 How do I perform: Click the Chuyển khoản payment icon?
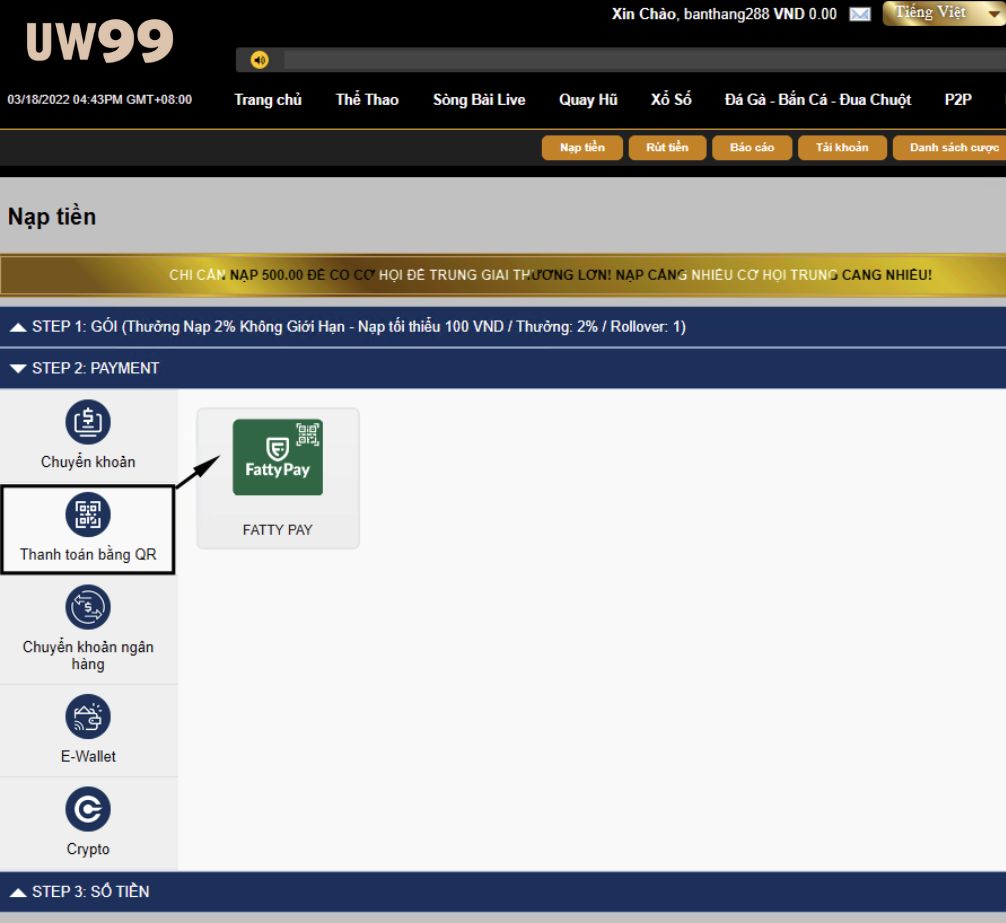88,422
